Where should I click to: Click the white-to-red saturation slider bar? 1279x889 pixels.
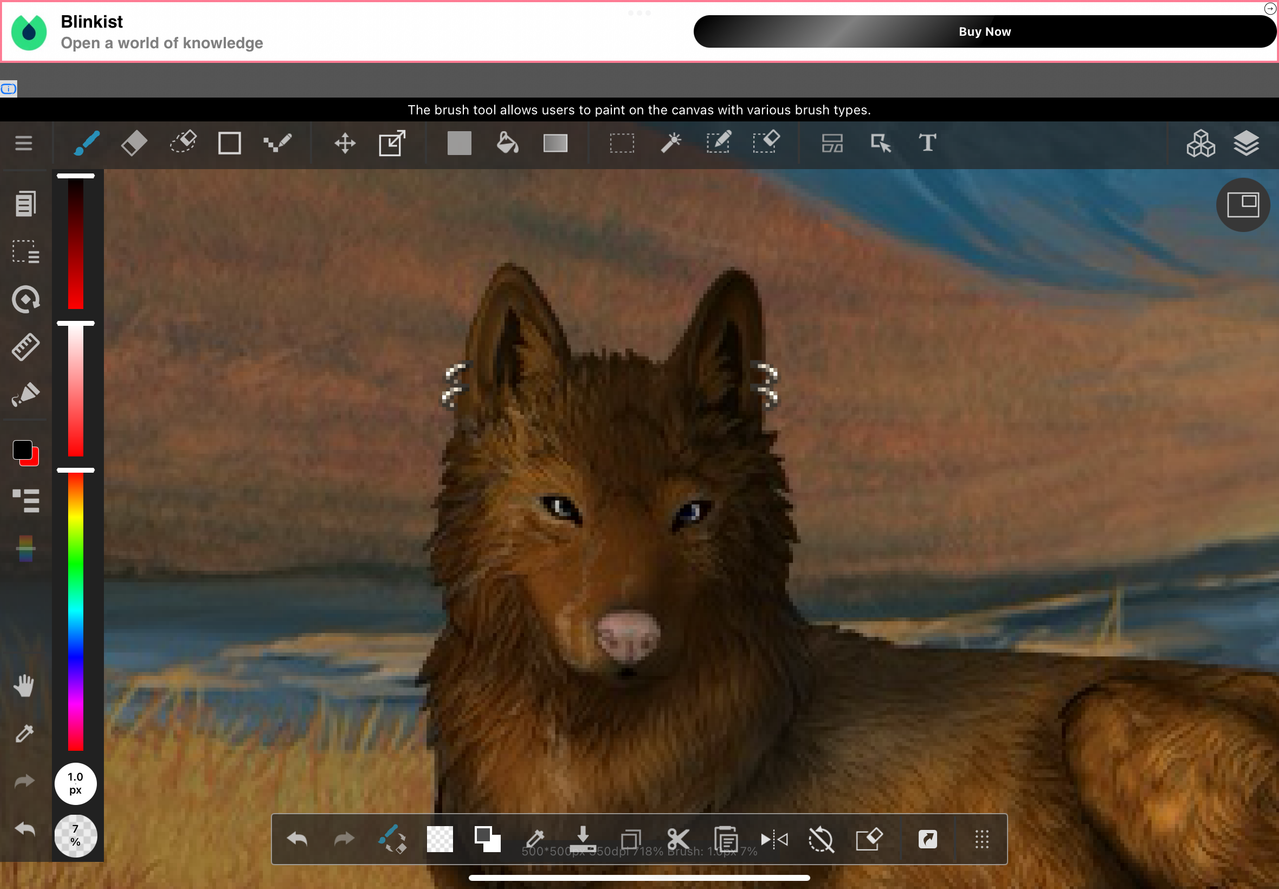[75, 392]
